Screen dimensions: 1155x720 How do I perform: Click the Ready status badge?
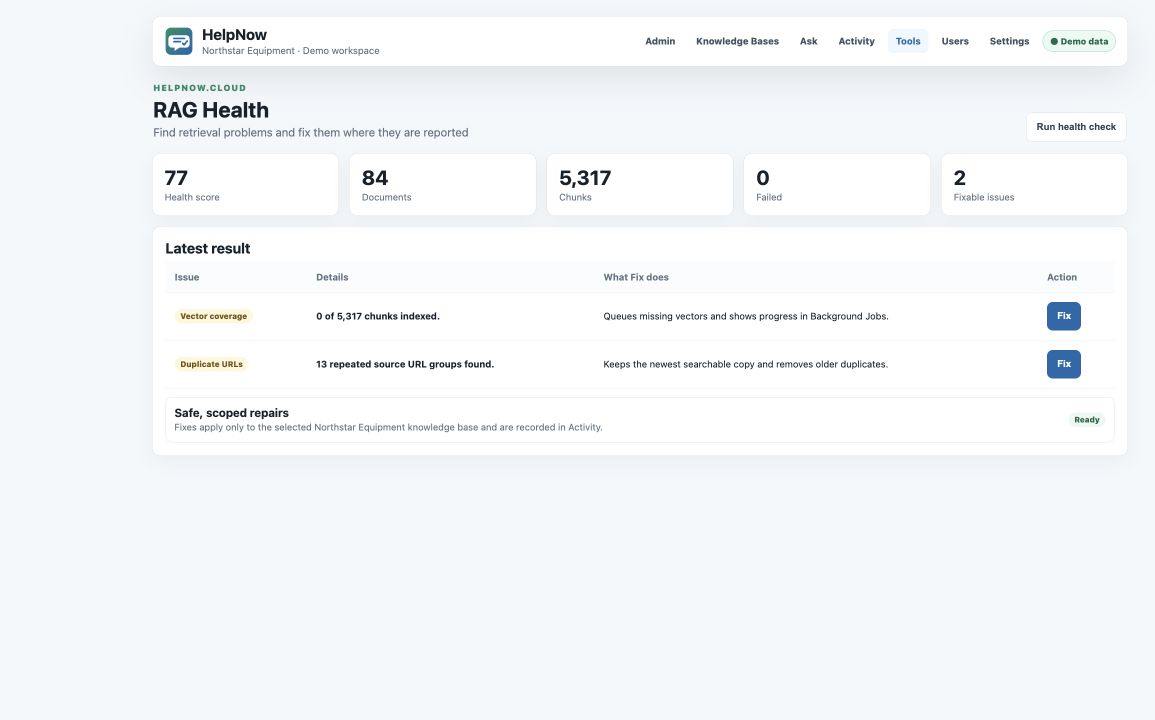coord(1086,420)
